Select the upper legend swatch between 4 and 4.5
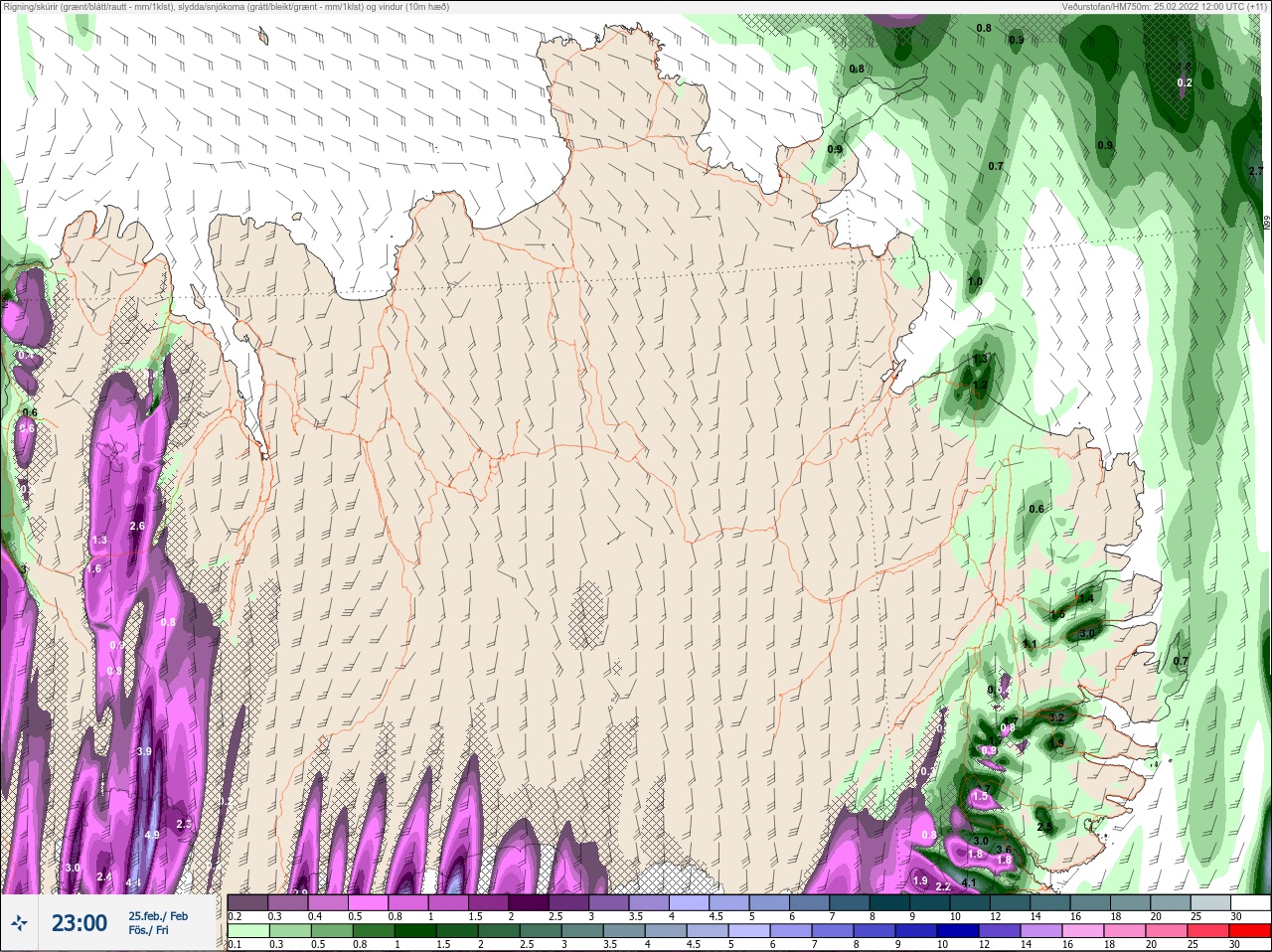 690,902
